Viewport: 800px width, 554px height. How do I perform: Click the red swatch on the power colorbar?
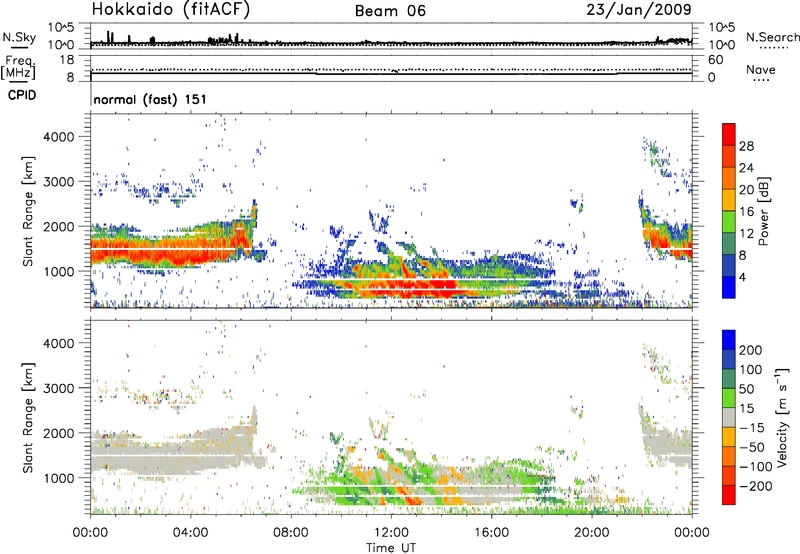(x=729, y=134)
